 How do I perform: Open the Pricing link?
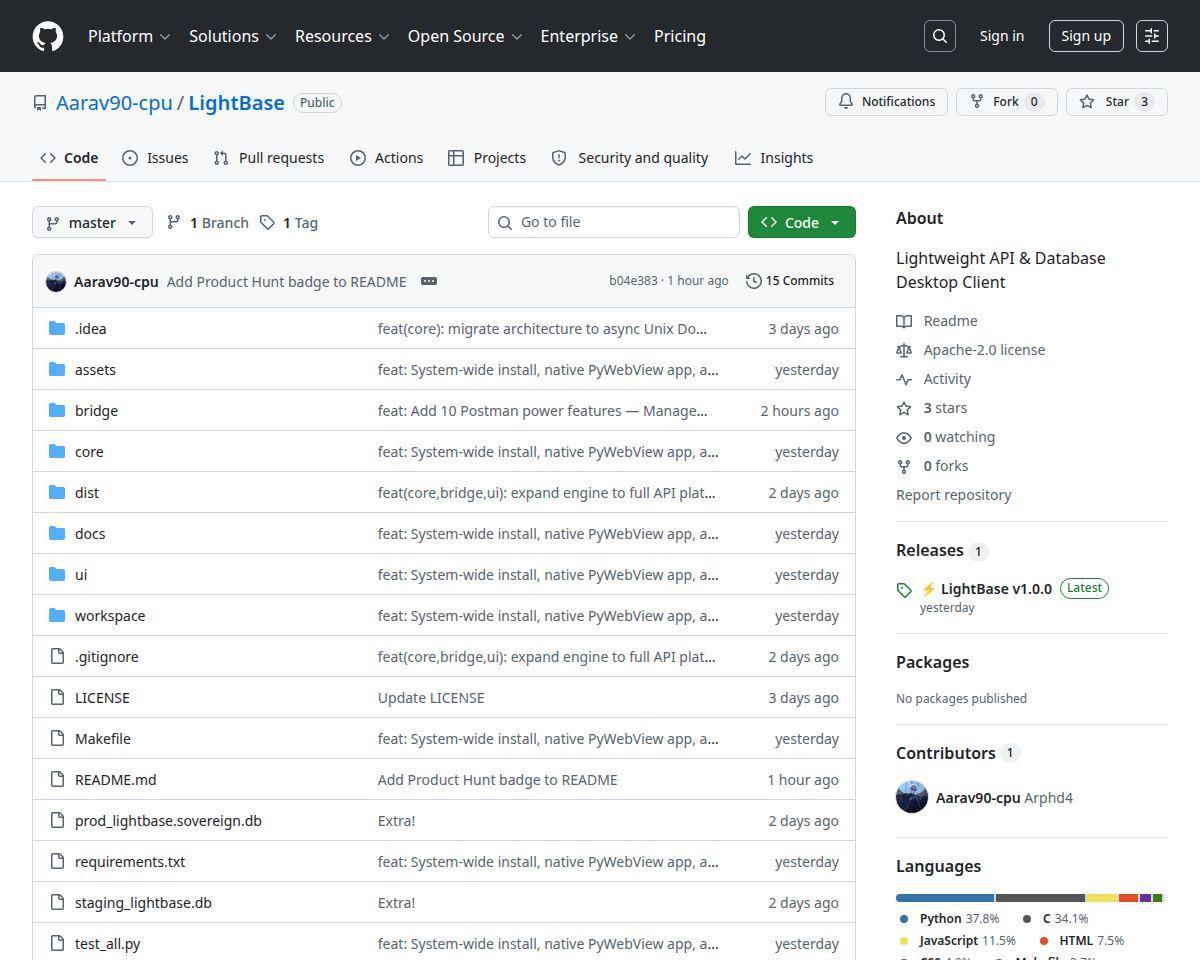tap(680, 36)
